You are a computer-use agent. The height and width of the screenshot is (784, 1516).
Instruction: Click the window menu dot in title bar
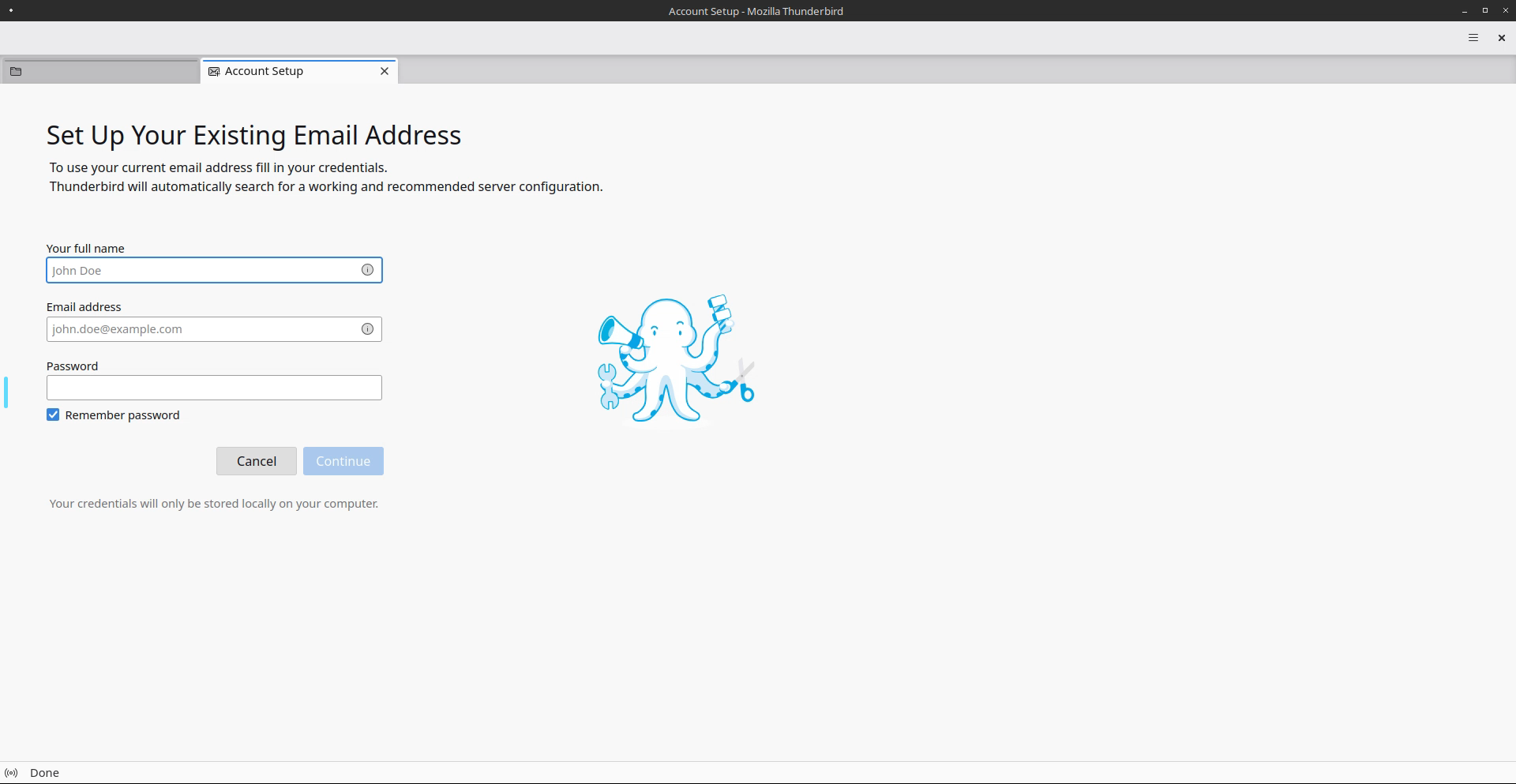[x=11, y=11]
